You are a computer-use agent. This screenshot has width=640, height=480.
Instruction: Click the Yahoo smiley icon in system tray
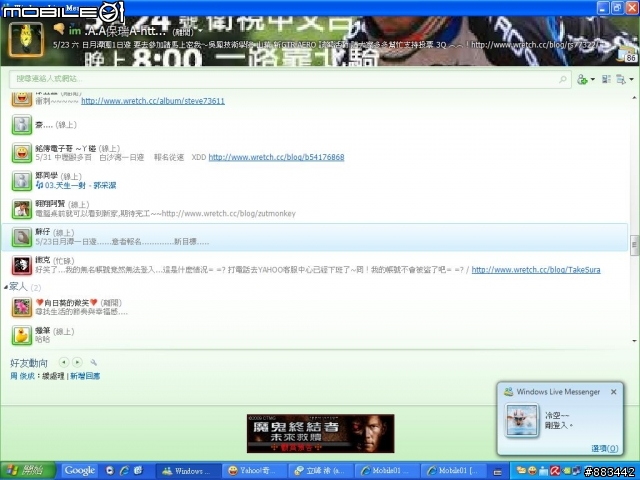(x=532, y=471)
